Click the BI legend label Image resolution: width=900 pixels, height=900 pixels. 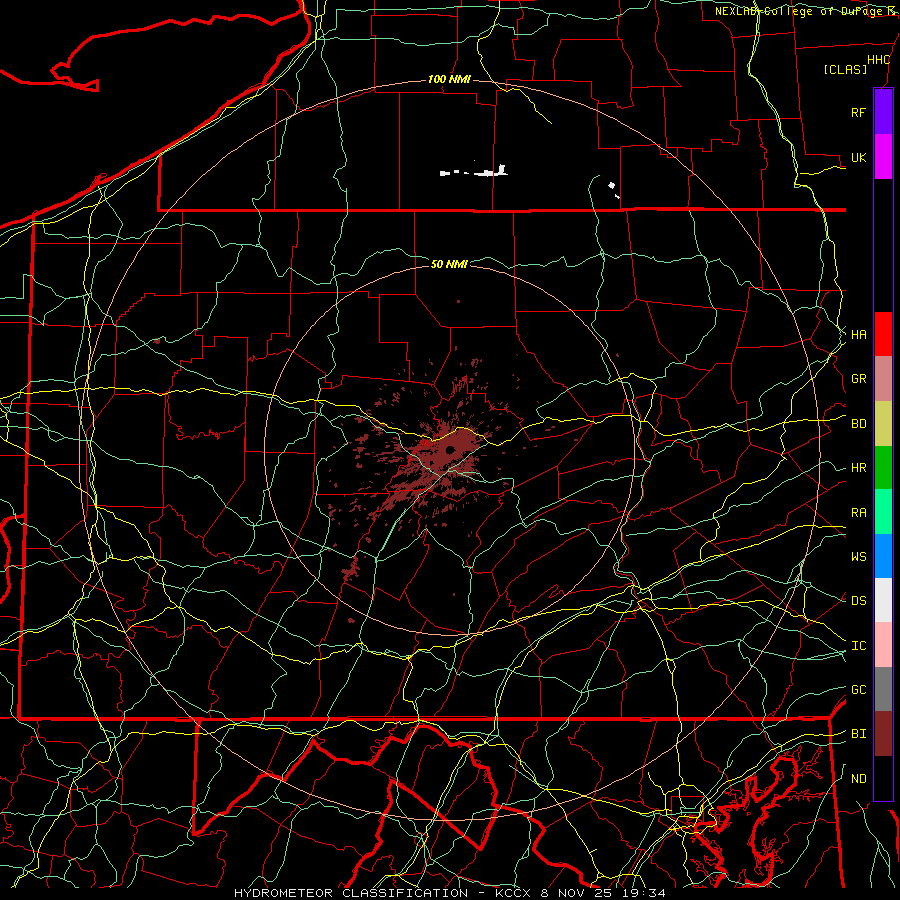pos(858,734)
